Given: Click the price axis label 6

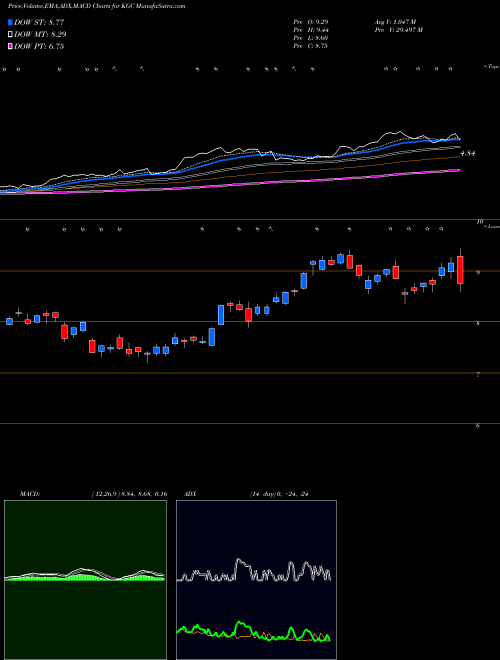Looking at the screenshot, I should click(478, 426).
